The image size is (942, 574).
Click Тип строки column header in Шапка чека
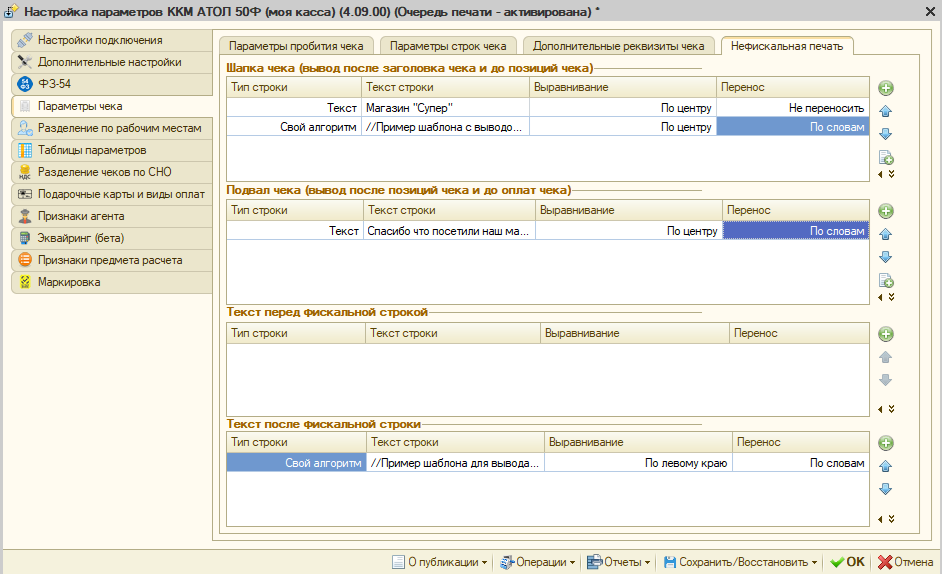[294, 87]
